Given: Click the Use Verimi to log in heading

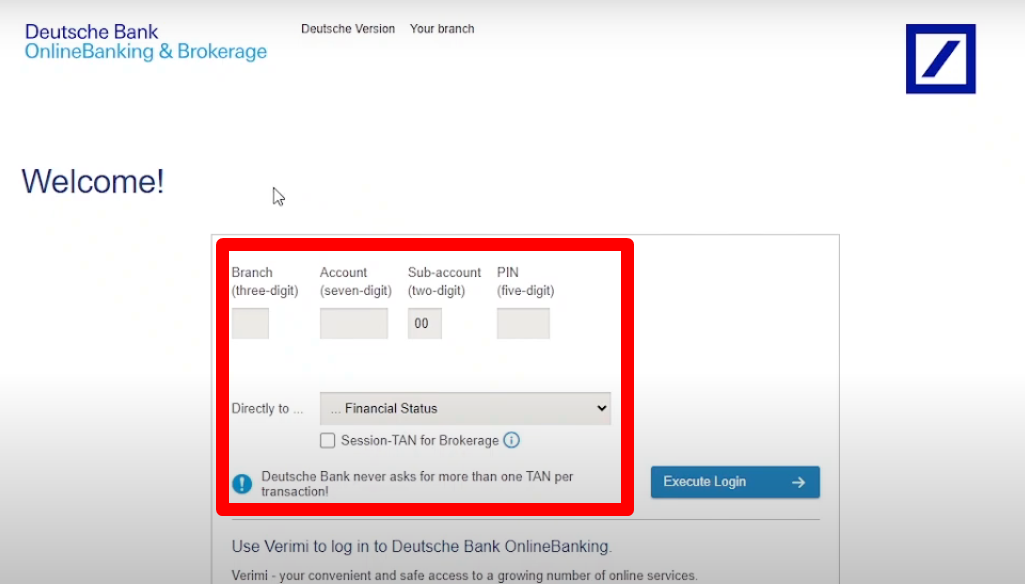Looking at the screenshot, I should click(x=421, y=546).
